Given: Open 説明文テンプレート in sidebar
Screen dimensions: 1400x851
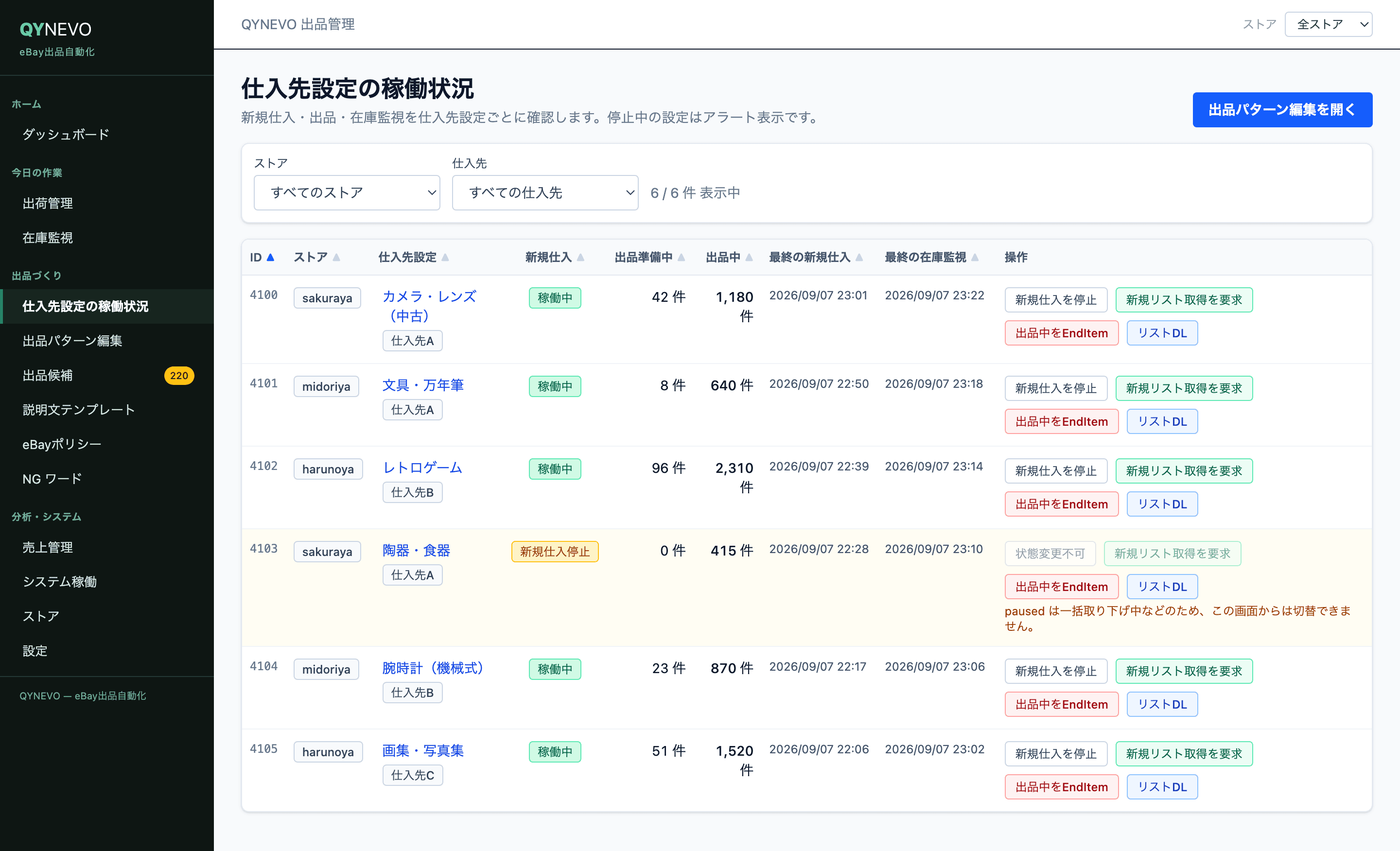Looking at the screenshot, I should coord(107,410).
